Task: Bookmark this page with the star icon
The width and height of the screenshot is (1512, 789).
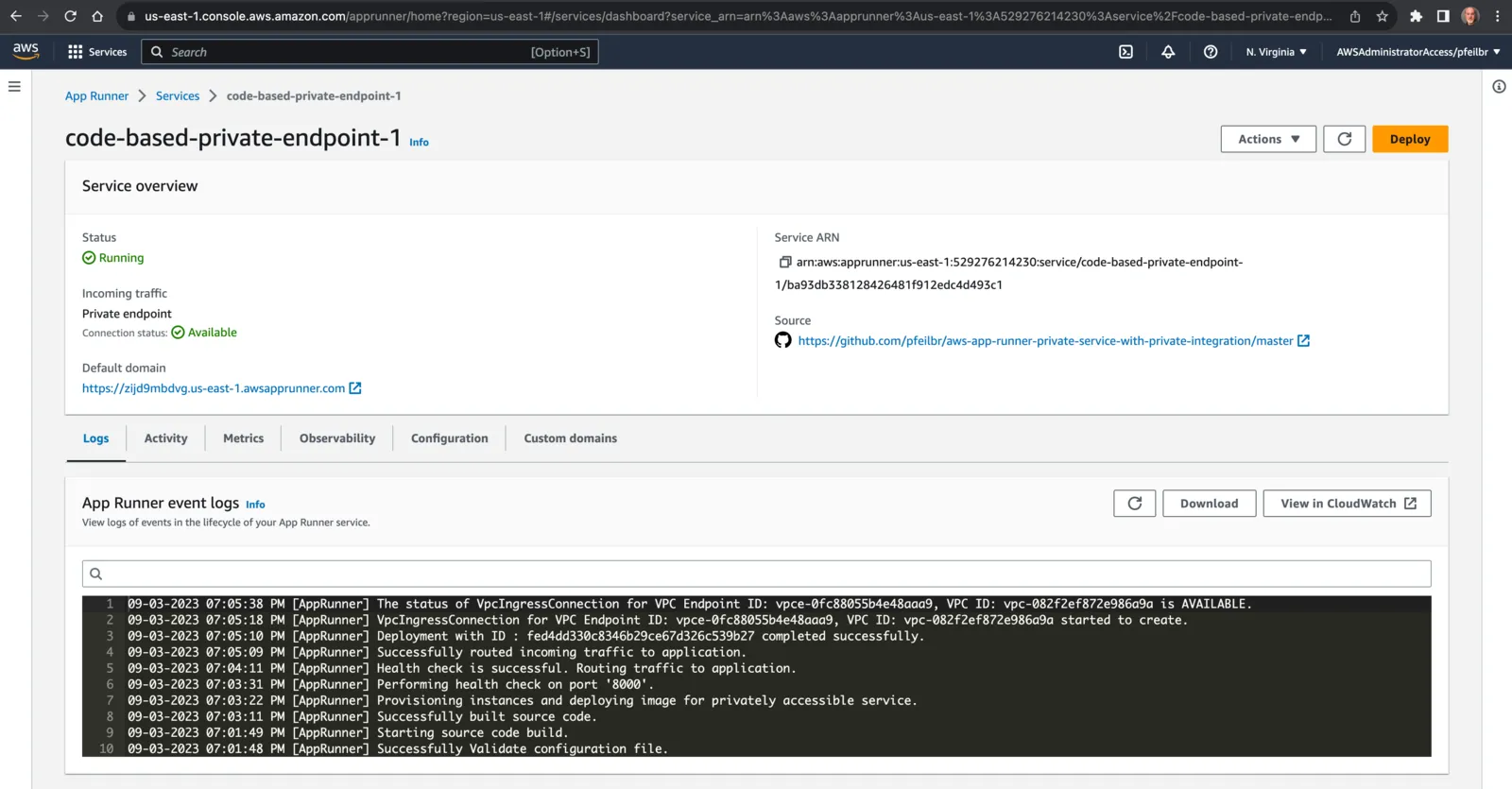Action: [x=1383, y=16]
